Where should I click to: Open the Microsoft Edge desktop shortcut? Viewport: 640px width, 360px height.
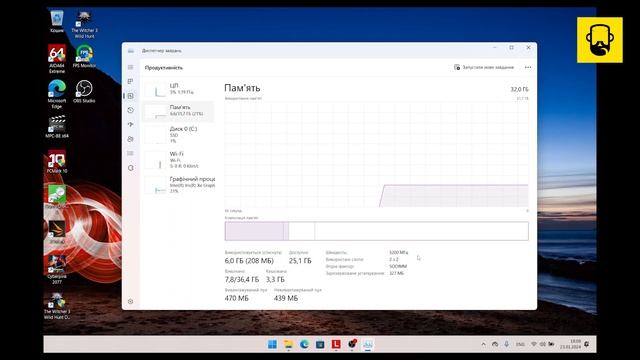[57, 94]
